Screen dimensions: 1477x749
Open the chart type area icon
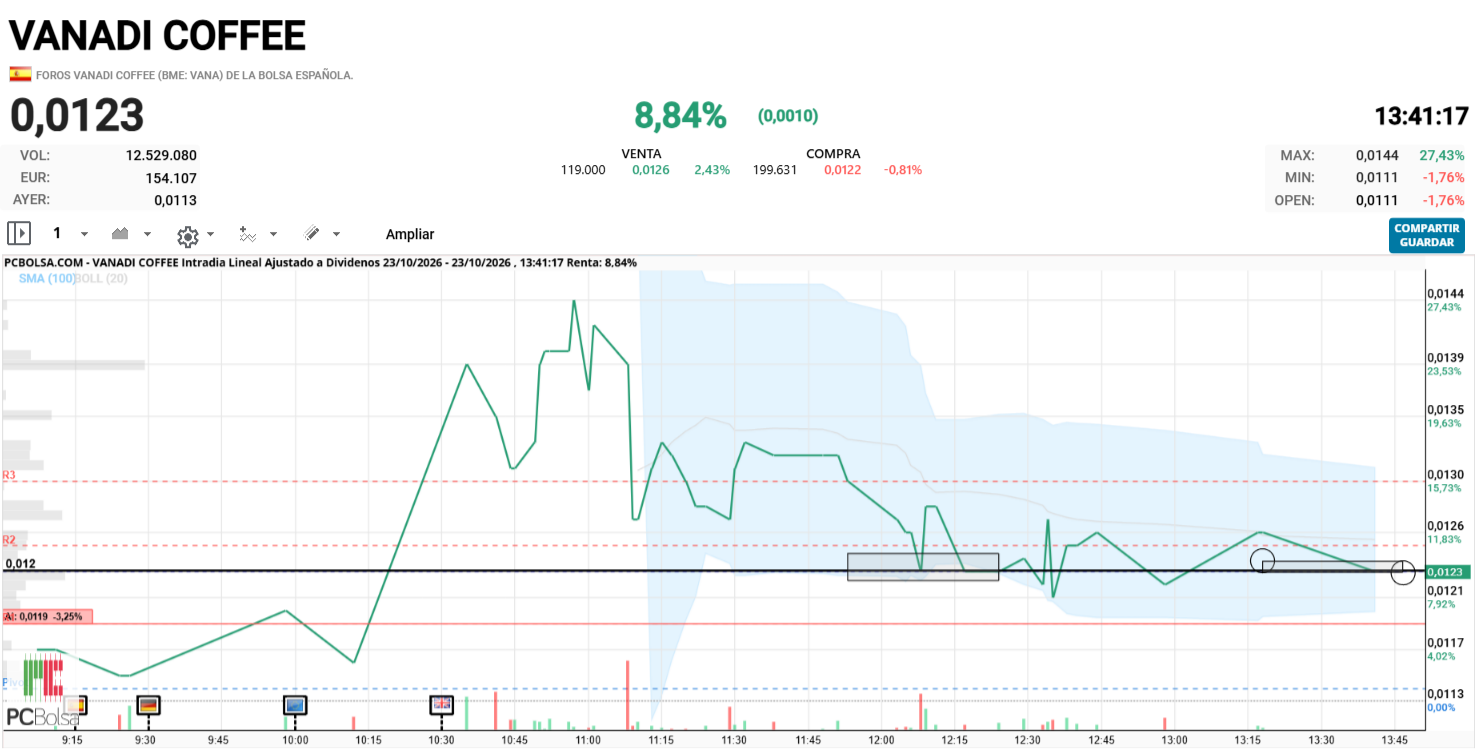tap(121, 233)
